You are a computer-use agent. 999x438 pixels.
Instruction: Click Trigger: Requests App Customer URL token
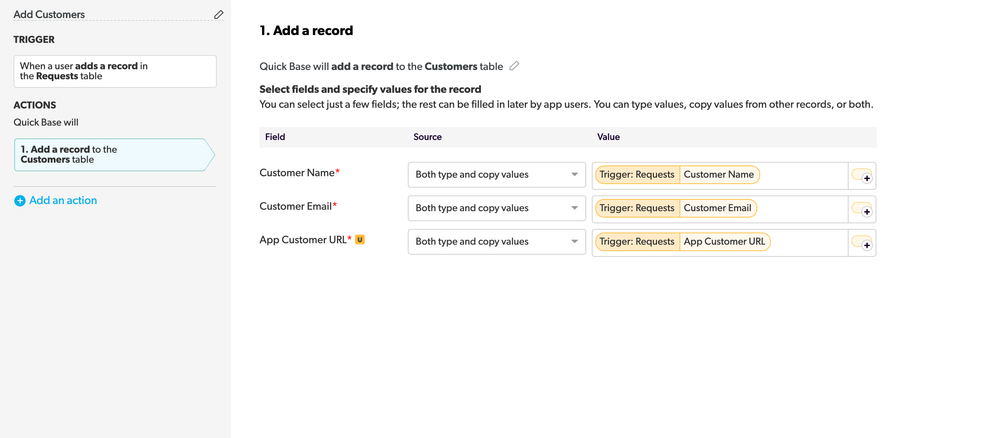(x=683, y=242)
